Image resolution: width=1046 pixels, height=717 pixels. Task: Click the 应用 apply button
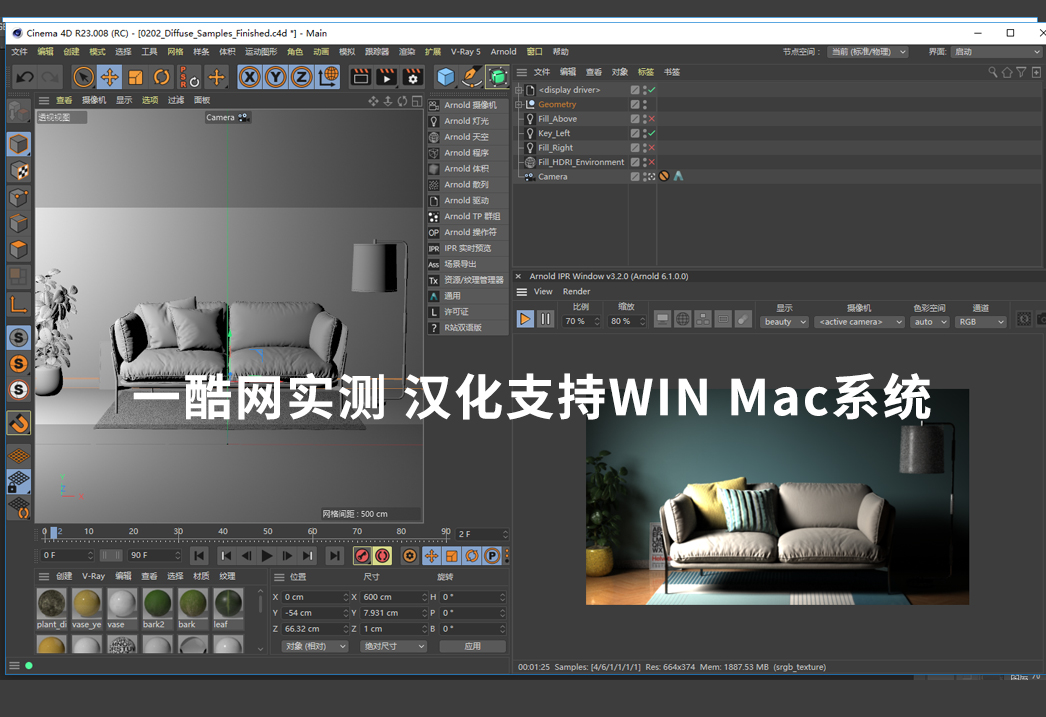[472, 646]
